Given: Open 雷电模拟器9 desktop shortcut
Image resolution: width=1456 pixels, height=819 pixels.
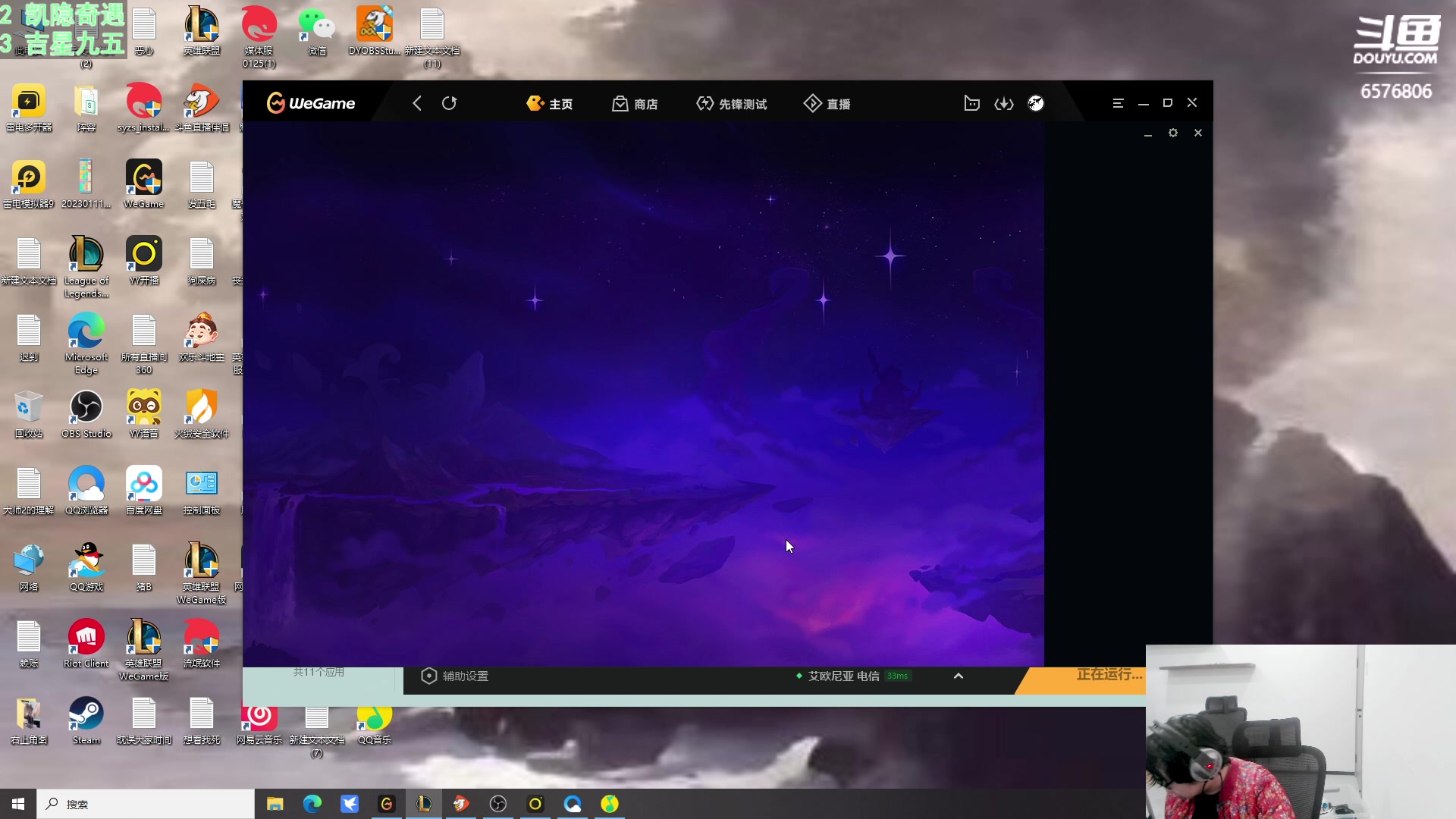Looking at the screenshot, I should [x=29, y=185].
